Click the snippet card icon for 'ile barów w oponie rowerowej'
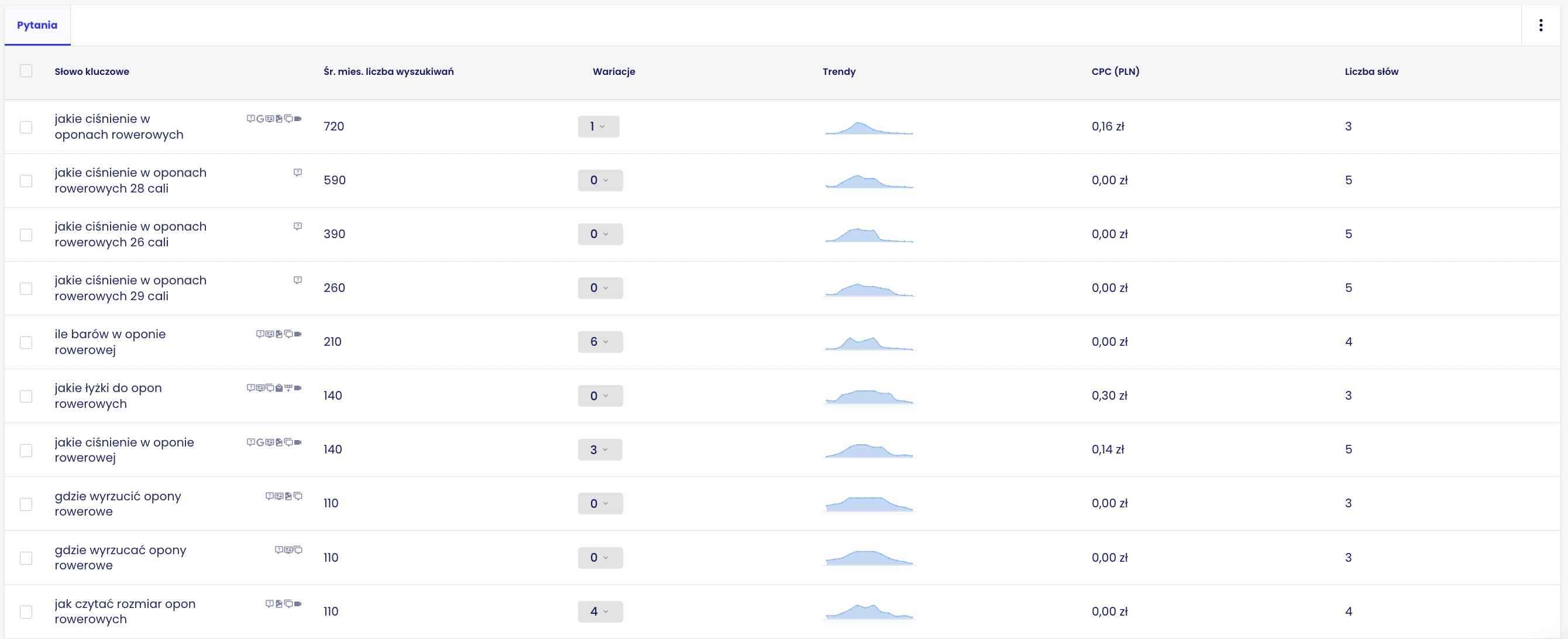 (270, 334)
